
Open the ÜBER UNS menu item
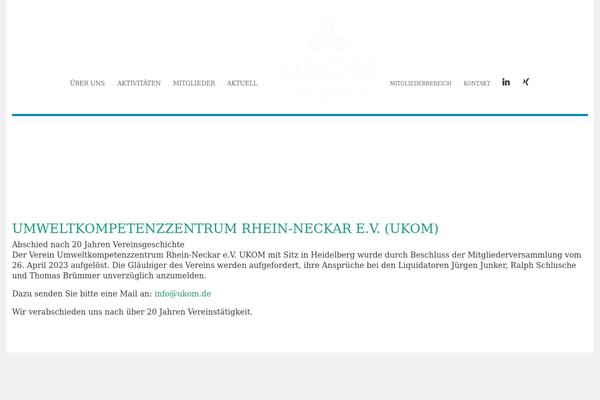click(87, 83)
